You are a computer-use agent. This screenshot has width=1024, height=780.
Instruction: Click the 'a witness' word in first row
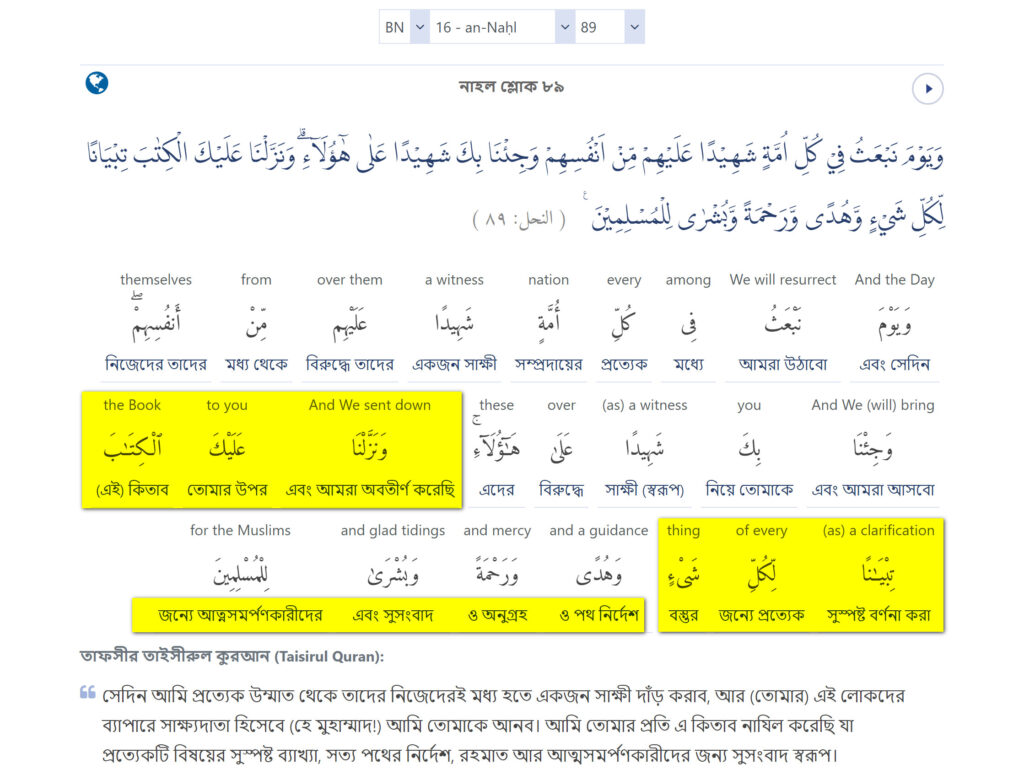[x=454, y=324]
